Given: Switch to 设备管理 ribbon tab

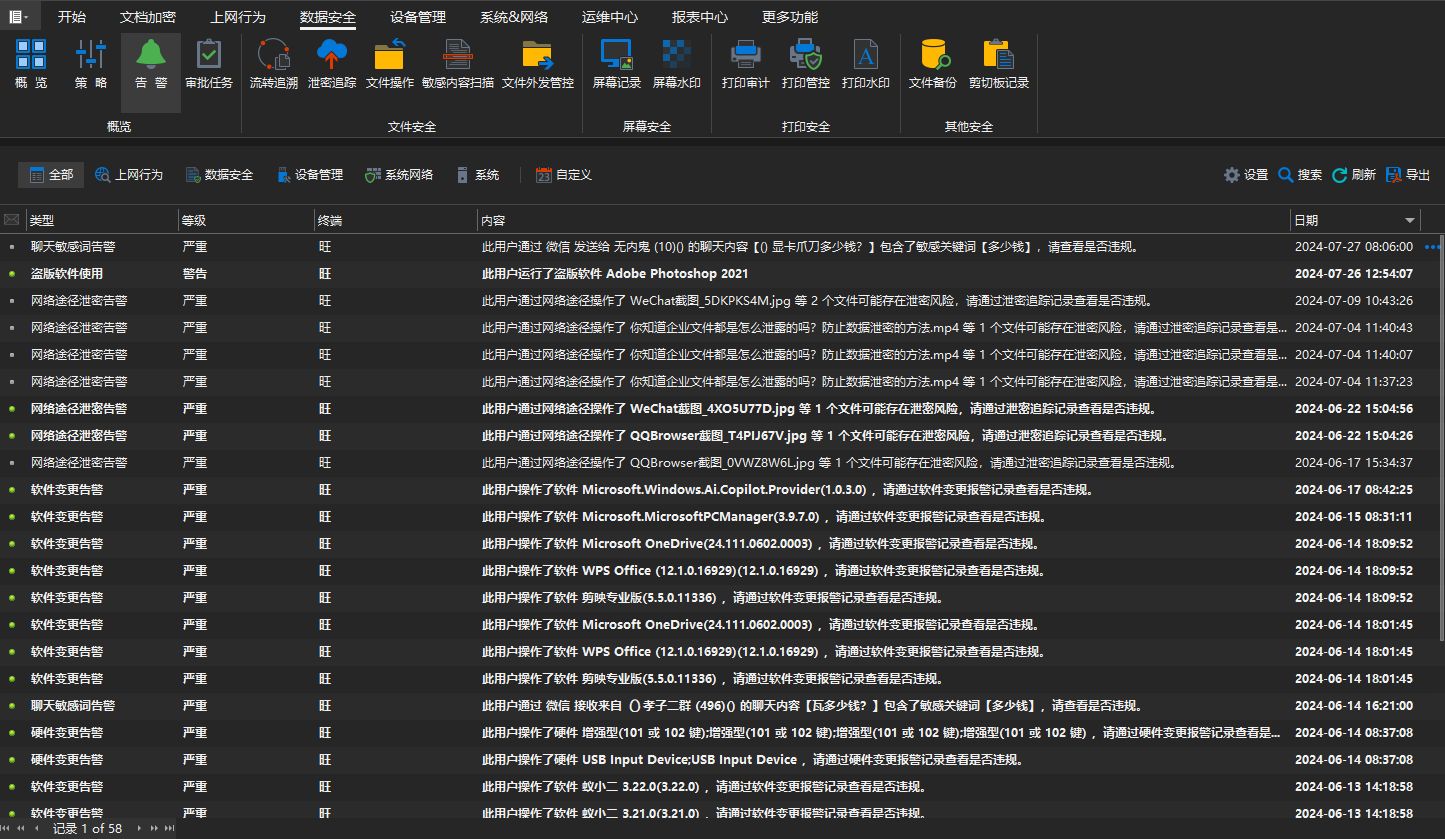Looking at the screenshot, I should 418,17.
